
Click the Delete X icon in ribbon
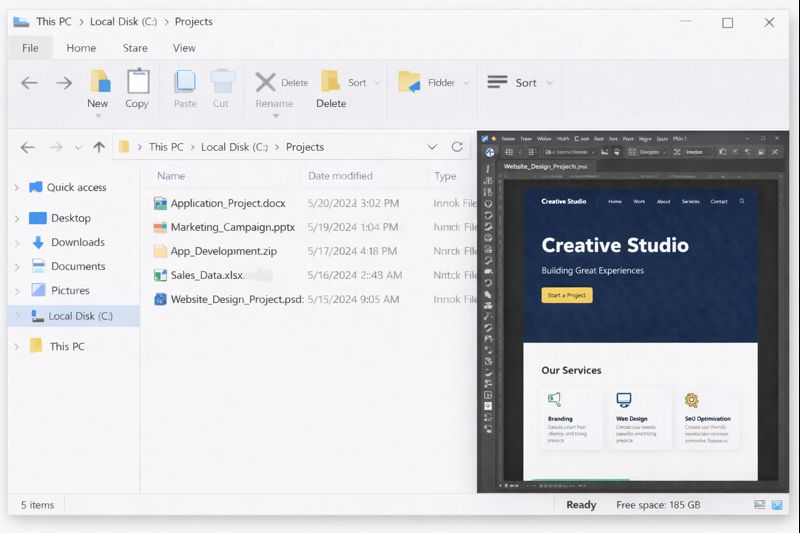pos(265,82)
